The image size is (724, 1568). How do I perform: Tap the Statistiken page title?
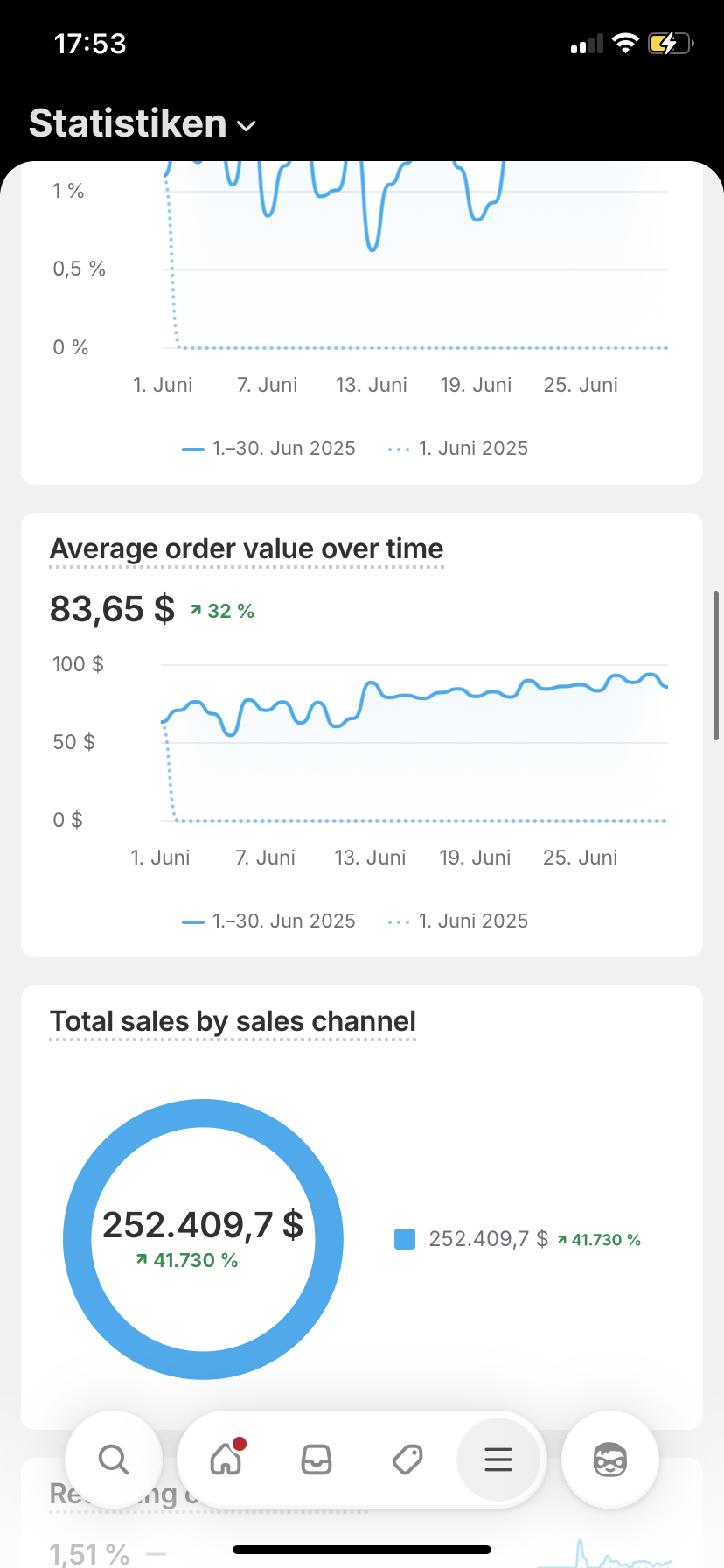click(x=128, y=123)
